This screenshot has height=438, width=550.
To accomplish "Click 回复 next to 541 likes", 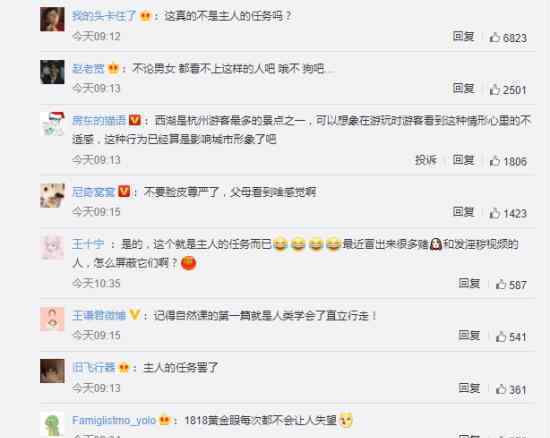I will 469,336.
